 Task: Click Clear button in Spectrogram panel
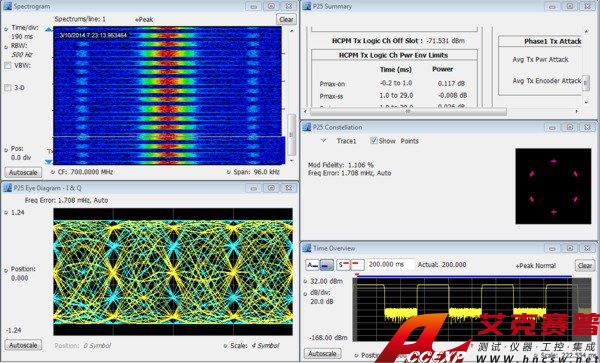click(x=286, y=20)
